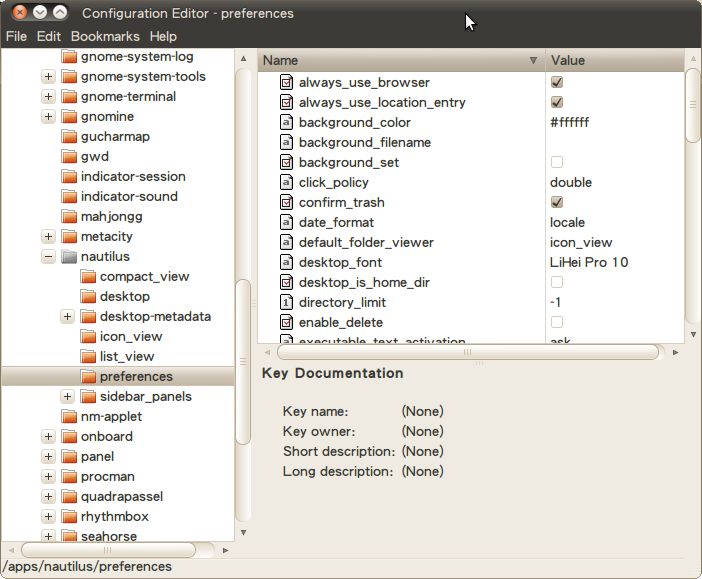
Task: Click the string key icon for background_color
Action: pos(287,122)
